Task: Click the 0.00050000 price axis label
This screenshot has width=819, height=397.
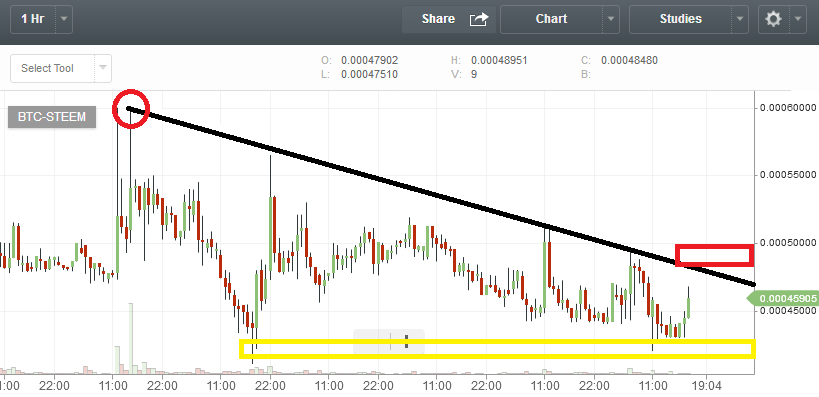Action: click(788, 243)
